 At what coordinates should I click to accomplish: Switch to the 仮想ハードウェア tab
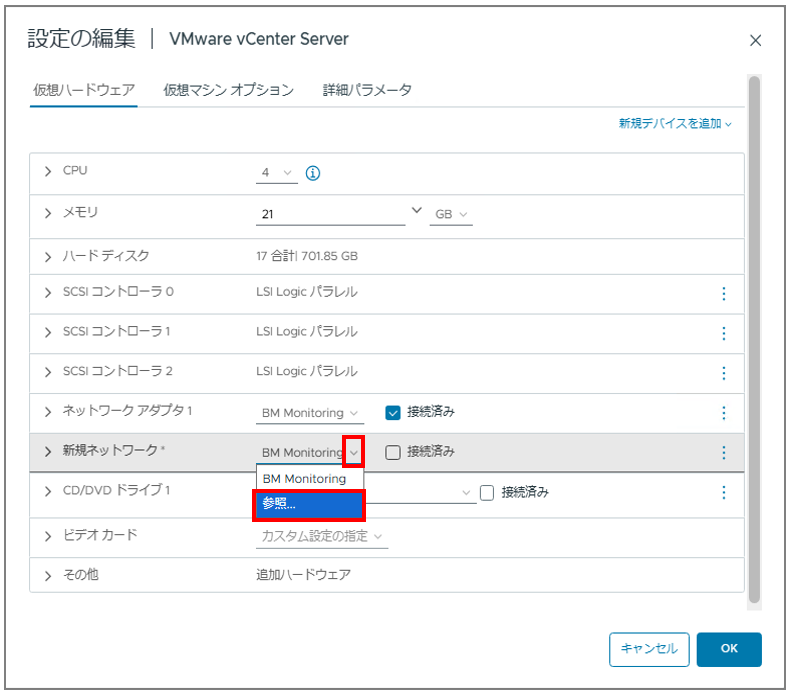[x=83, y=90]
